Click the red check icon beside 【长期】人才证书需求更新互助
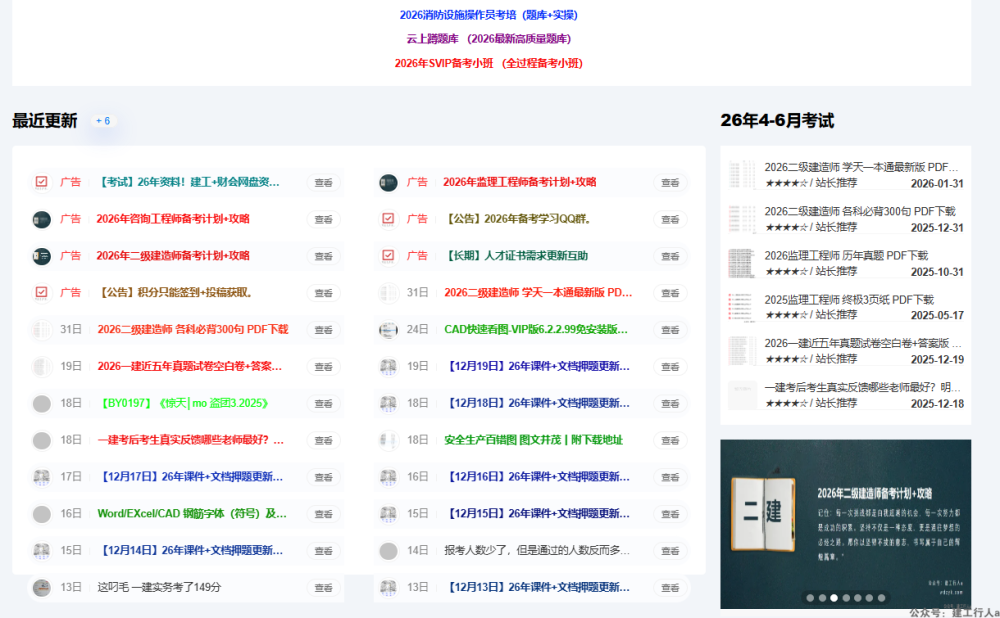1000x618 pixels. pyautogui.click(x=388, y=256)
